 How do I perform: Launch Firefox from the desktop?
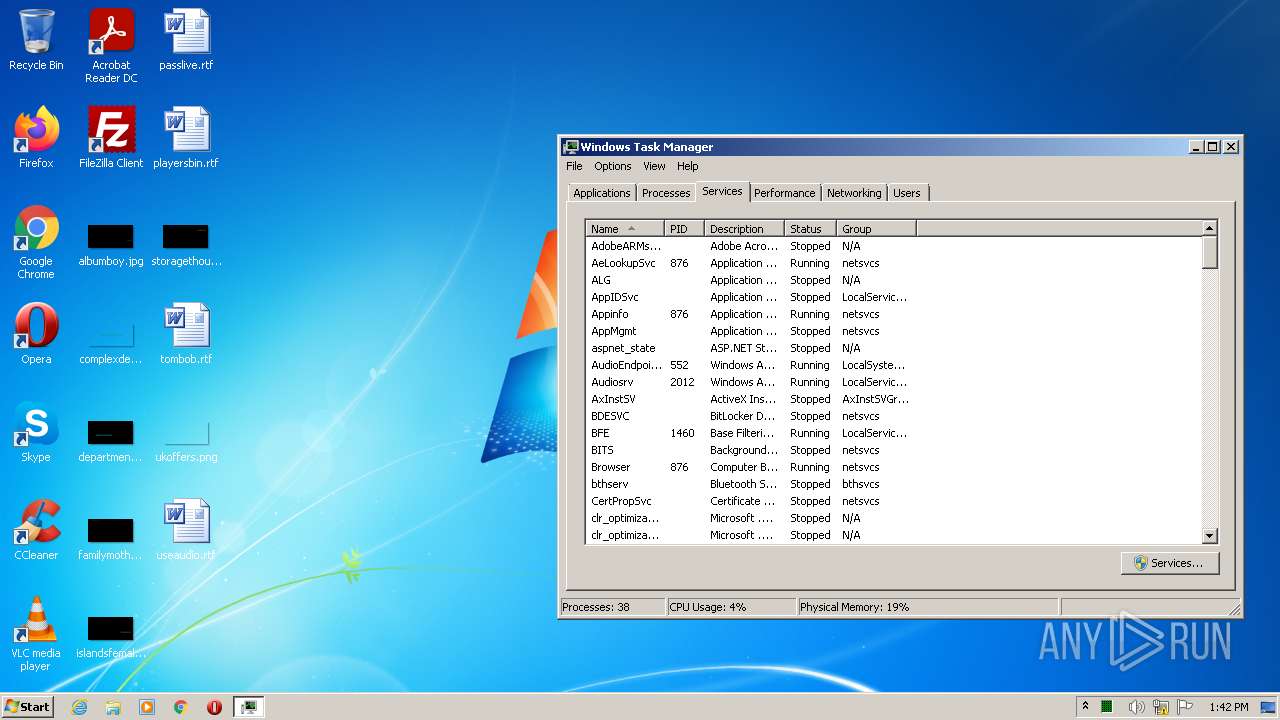(x=36, y=139)
